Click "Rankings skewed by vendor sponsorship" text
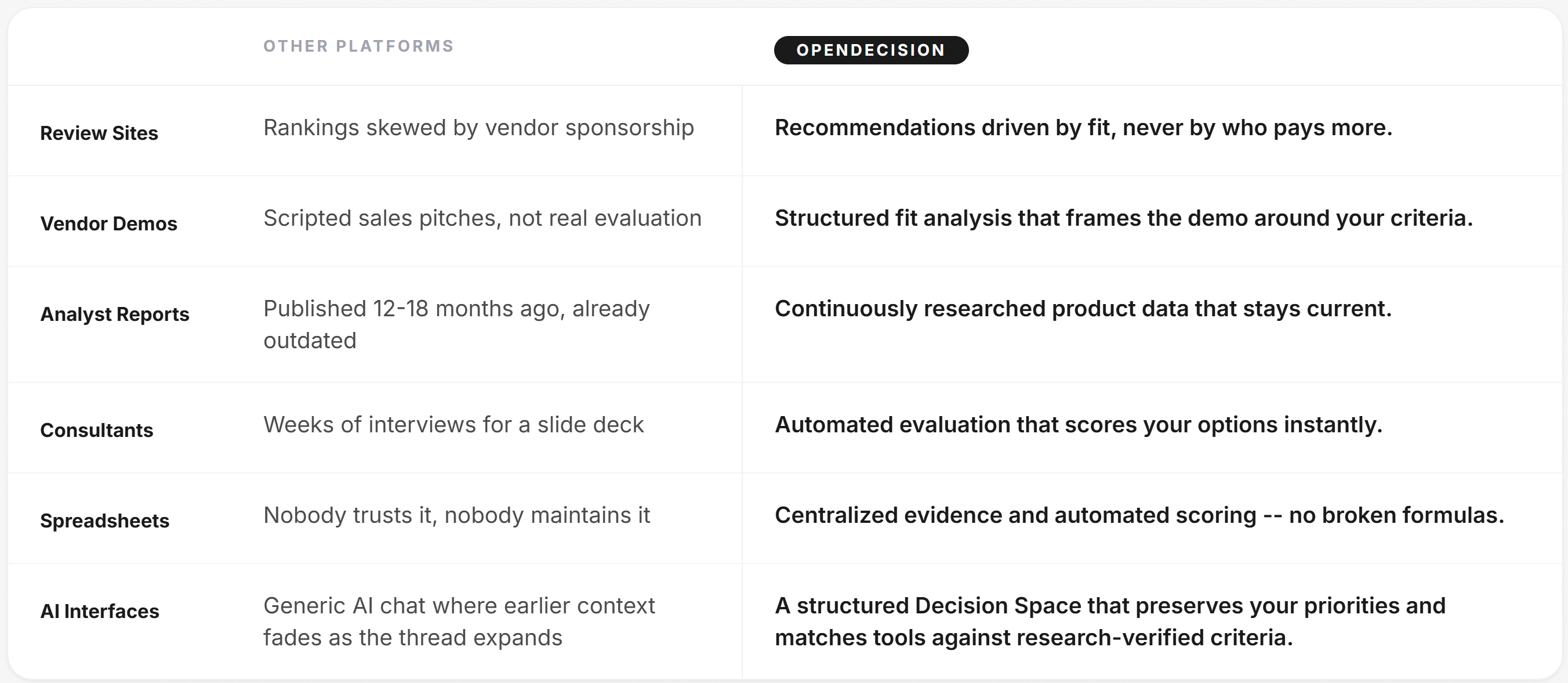Screen dimensions: 1568x683 click(x=478, y=128)
